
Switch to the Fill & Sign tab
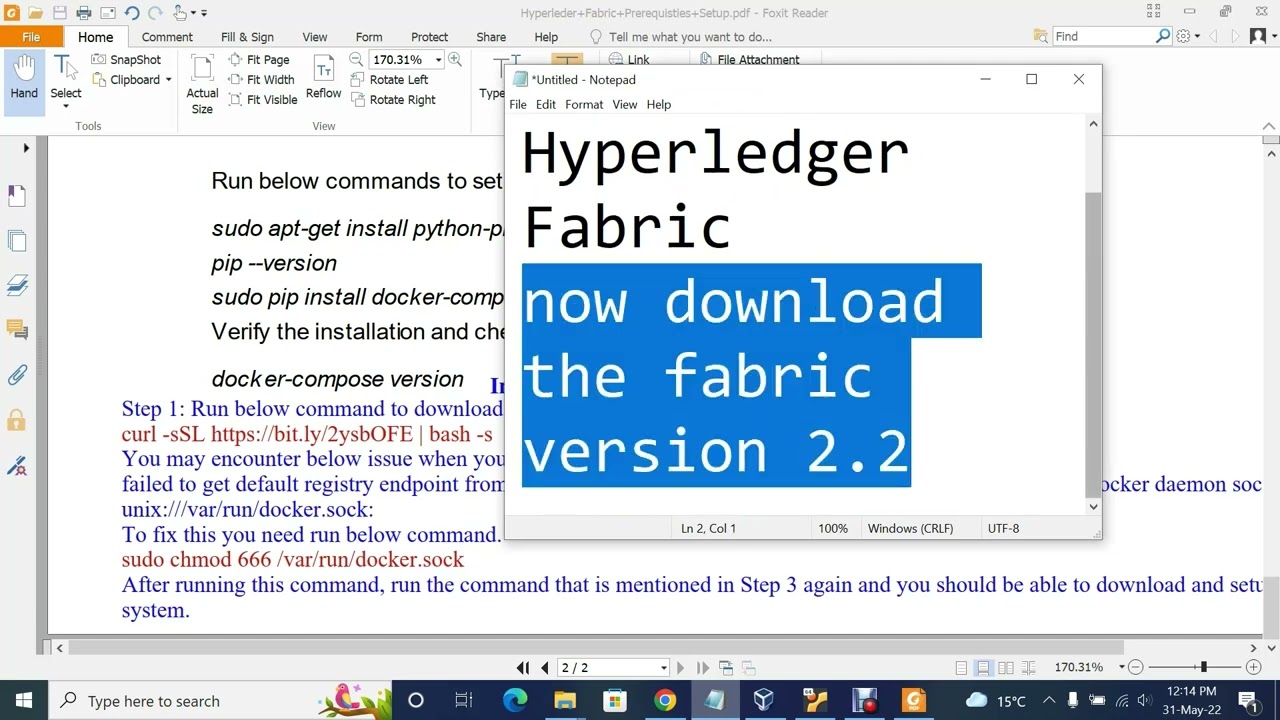(x=247, y=37)
